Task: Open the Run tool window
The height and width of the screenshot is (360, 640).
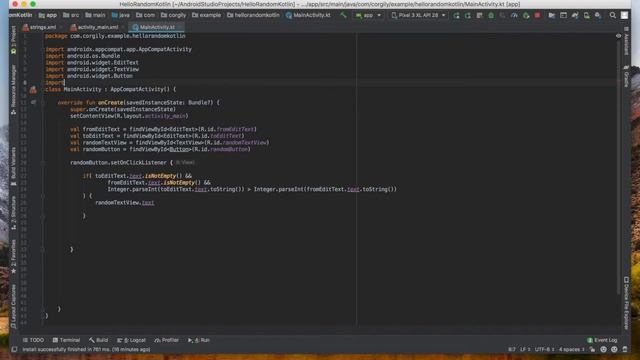Action: pos(199,340)
